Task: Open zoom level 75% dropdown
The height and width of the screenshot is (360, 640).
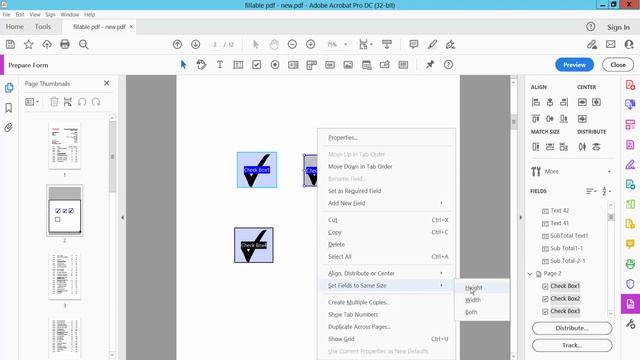Action: click(x=346, y=44)
